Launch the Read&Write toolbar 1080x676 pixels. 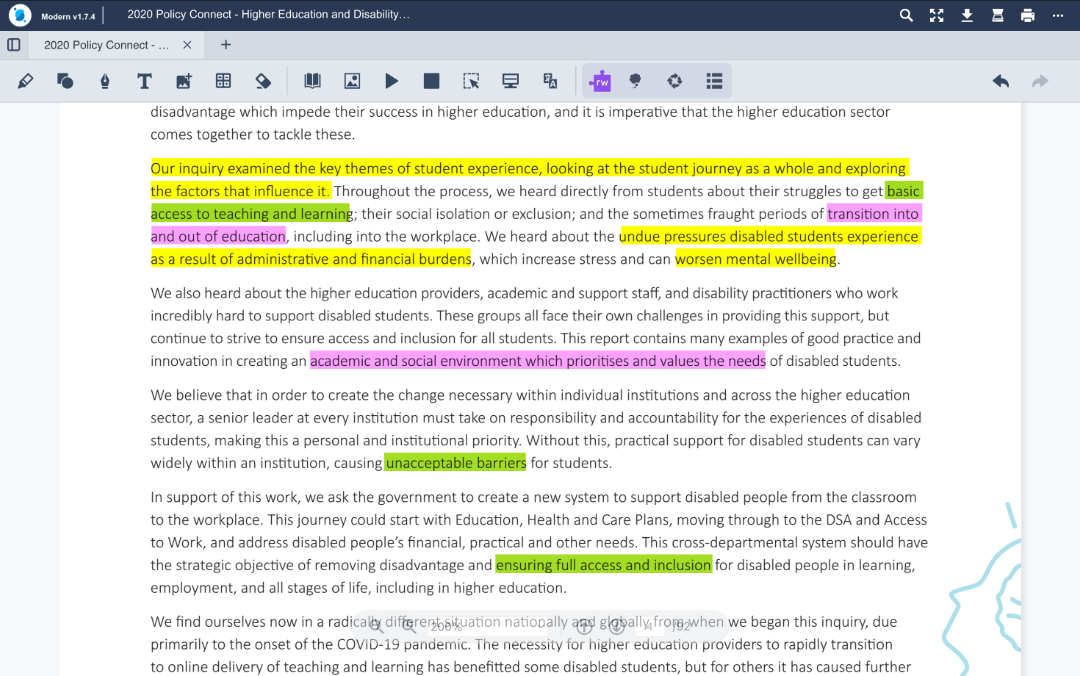click(601, 81)
